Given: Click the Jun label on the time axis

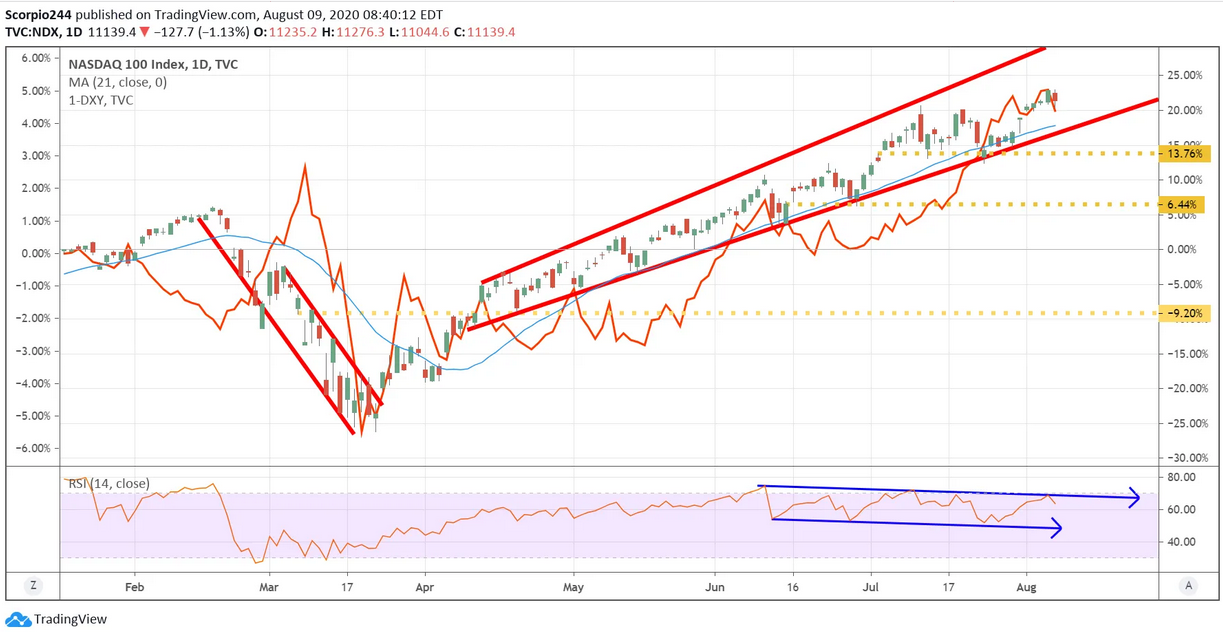Looking at the screenshot, I should (716, 586).
